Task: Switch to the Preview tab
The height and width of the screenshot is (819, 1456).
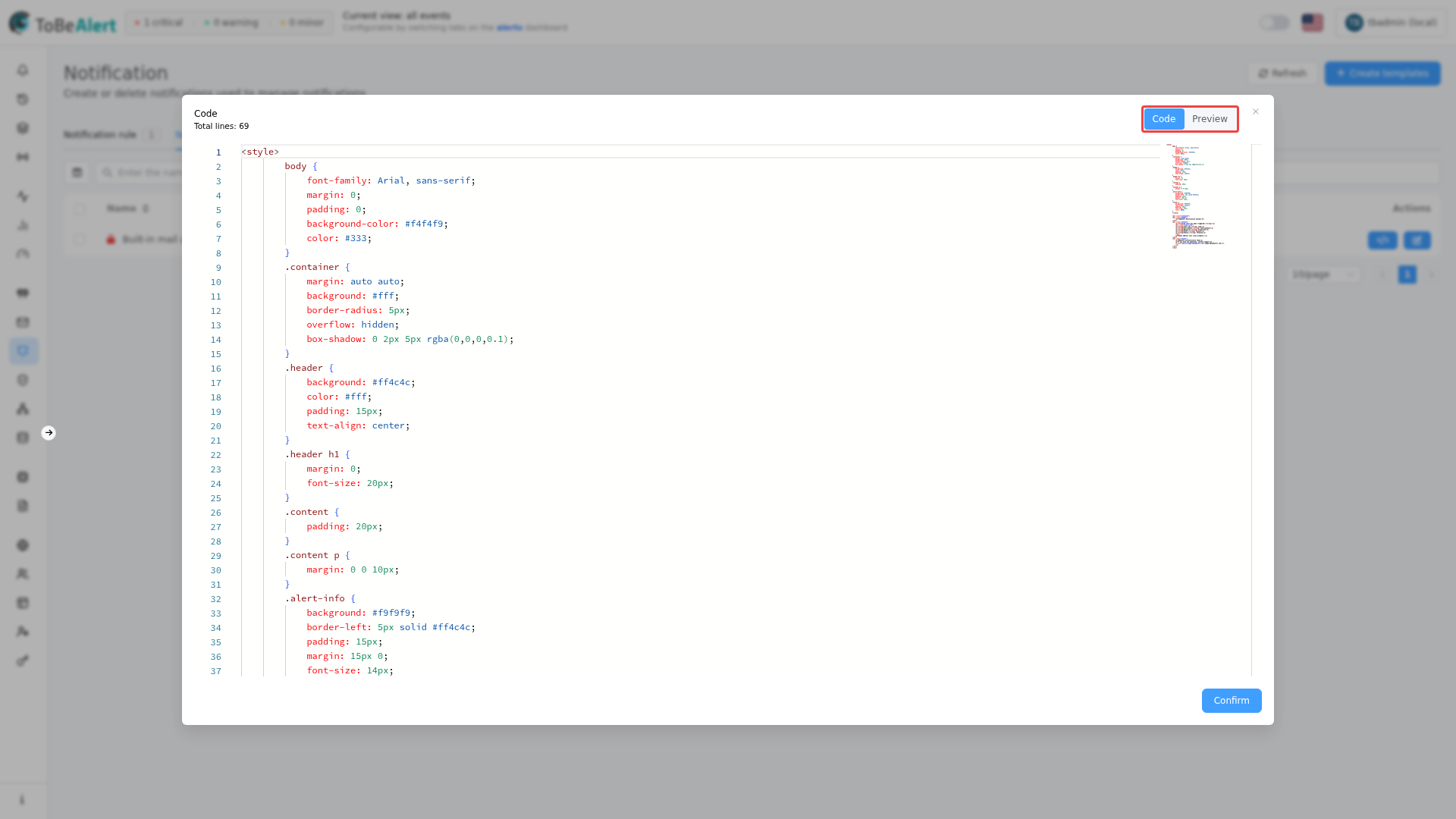Action: [x=1210, y=119]
